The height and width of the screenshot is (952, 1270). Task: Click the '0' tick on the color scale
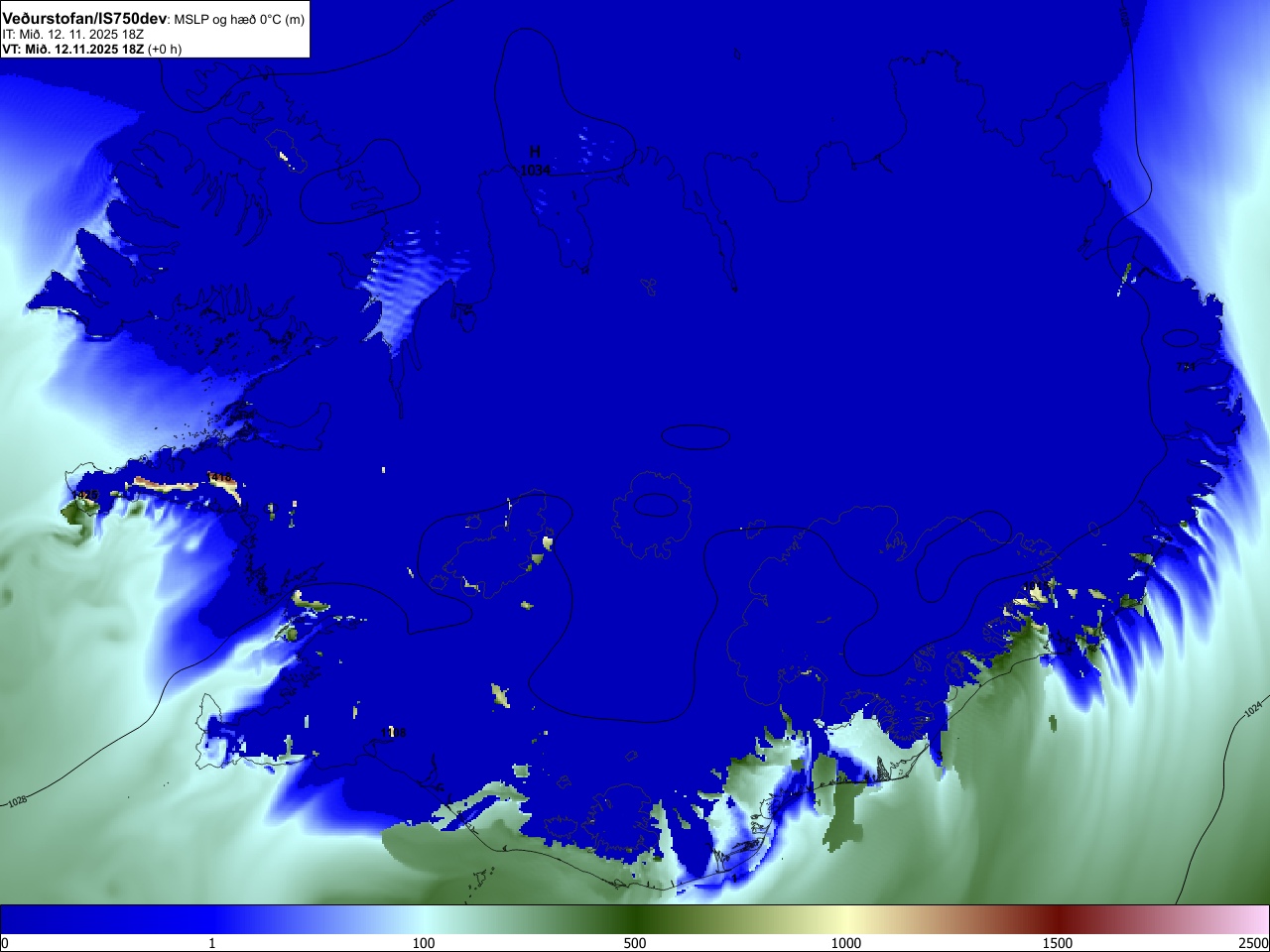click(4, 943)
